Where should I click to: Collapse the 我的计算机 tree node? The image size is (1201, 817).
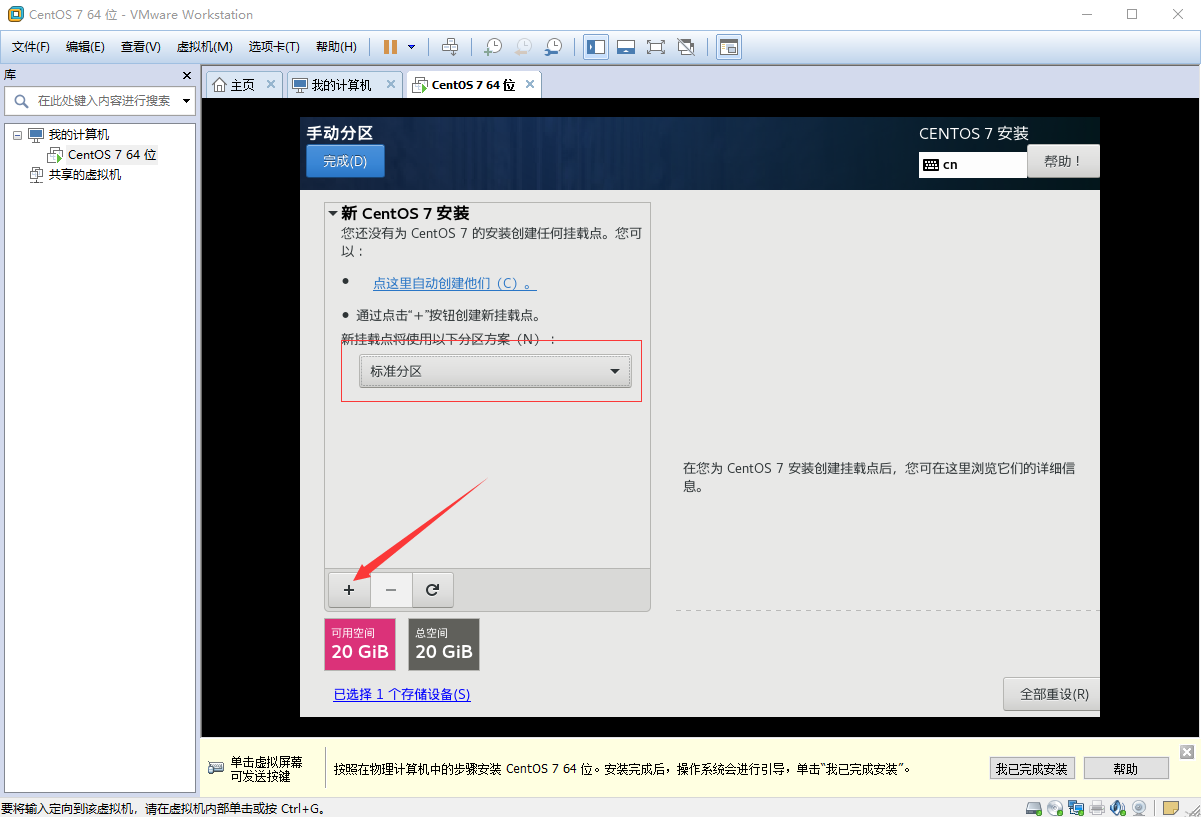(x=17, y=135)
